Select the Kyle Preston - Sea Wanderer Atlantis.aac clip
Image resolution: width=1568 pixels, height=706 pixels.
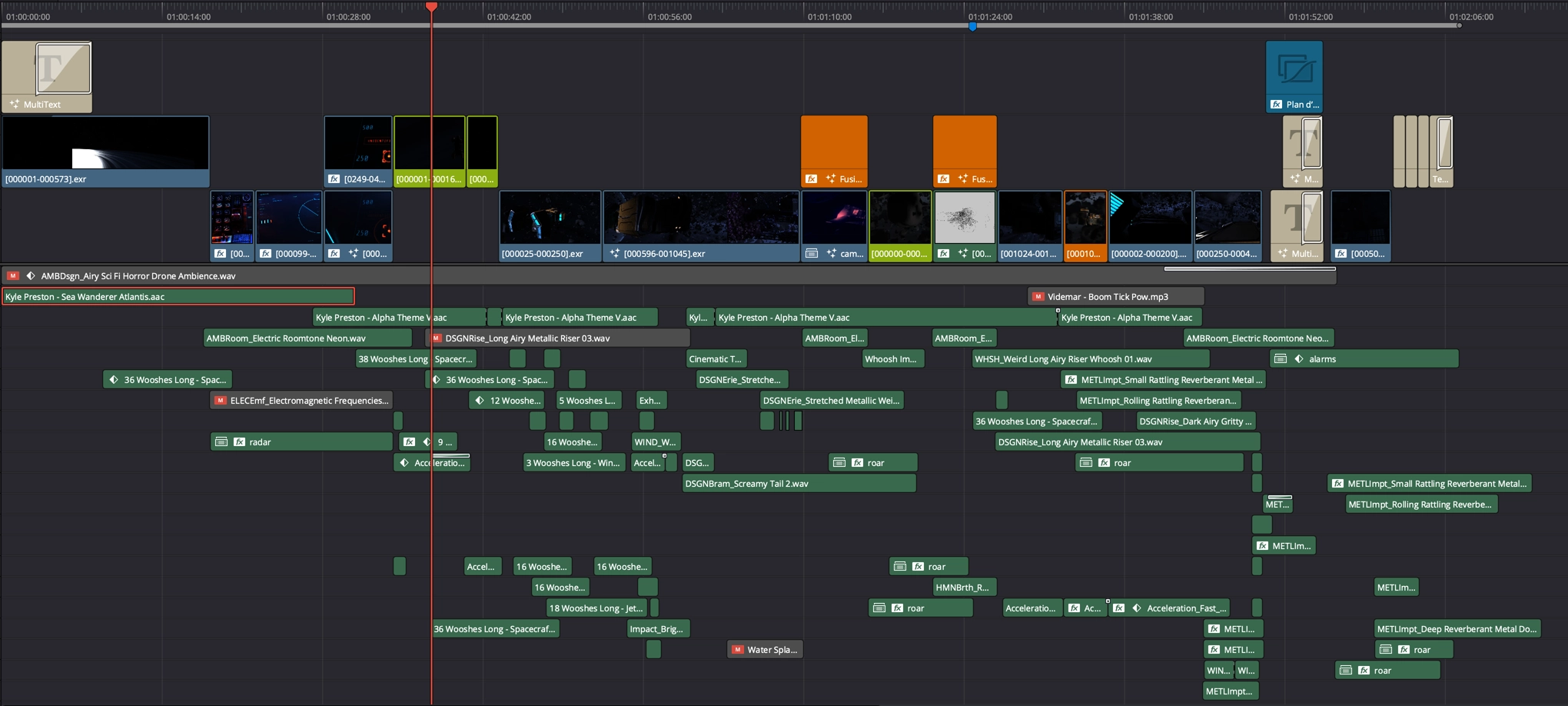click(177, 297)
